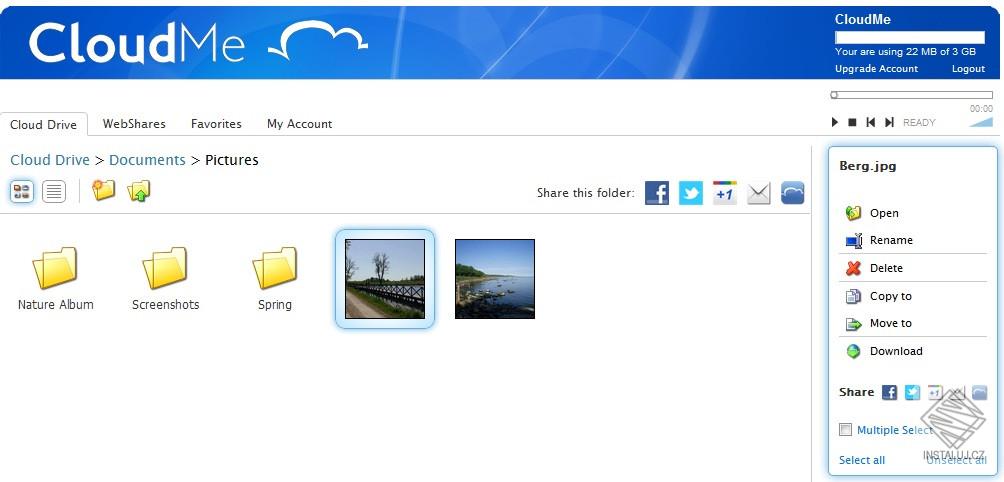Image resolution: width=1004 pixels, height=482 pixels.
Task: Click the CloudMe logo
Action: pyautogui.click(x=198, y=43)
